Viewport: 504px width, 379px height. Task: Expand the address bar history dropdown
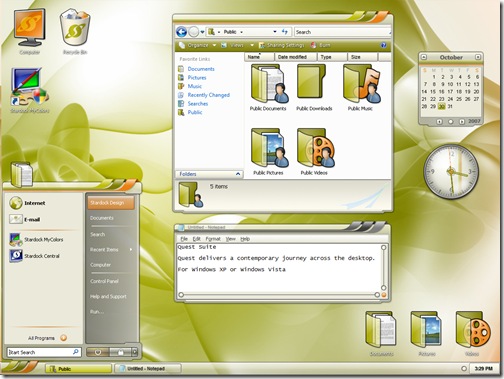pos(275,32)
